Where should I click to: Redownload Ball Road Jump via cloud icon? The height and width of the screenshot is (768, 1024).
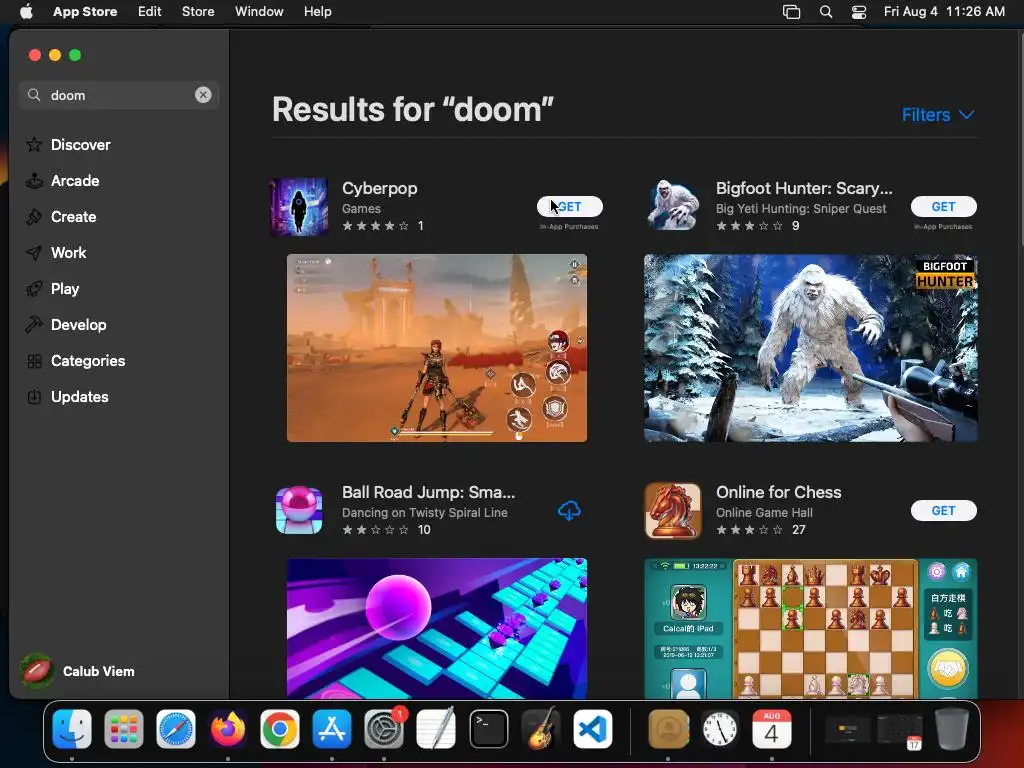(569, 511)
